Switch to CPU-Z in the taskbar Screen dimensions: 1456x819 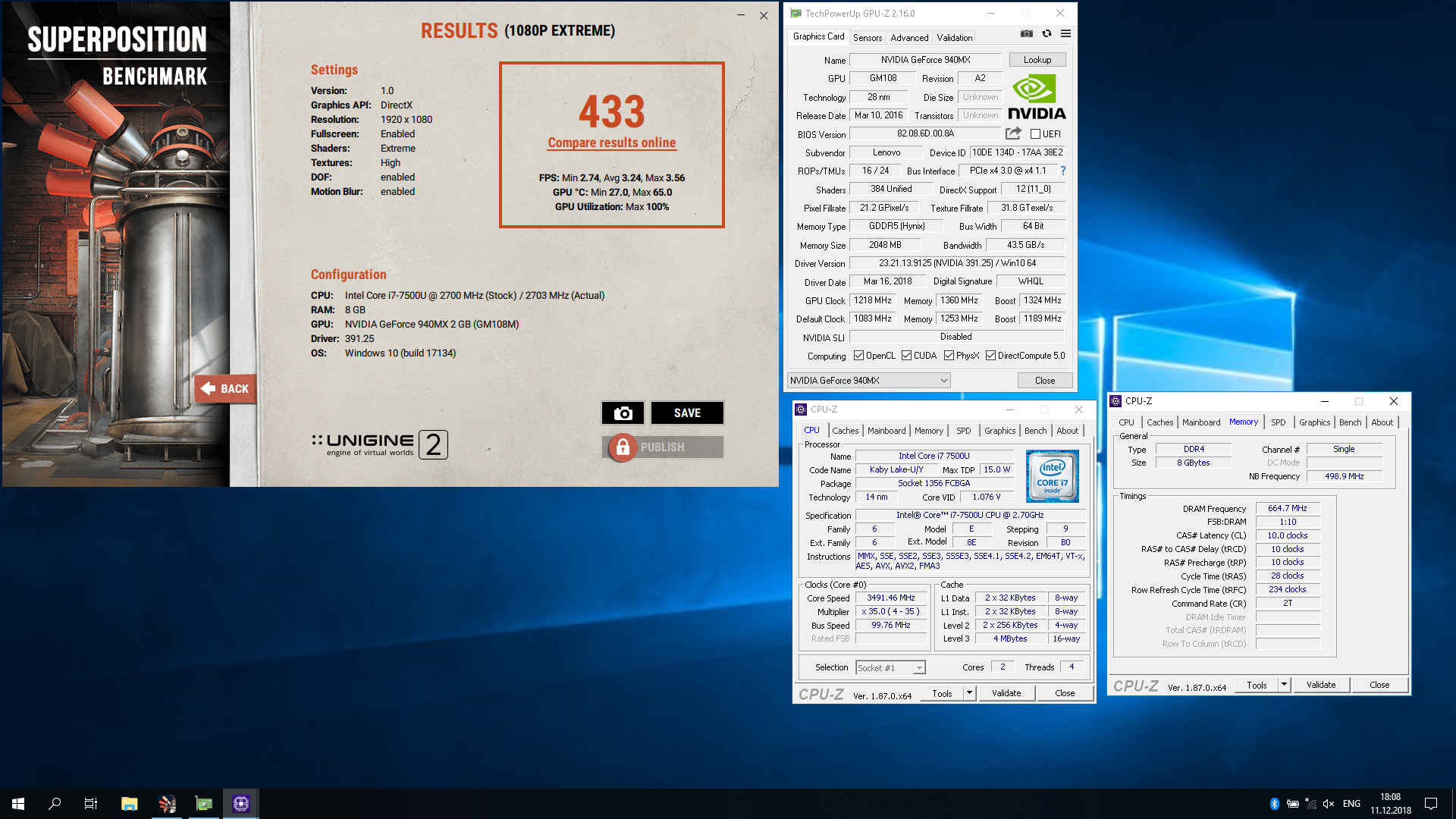coord(241,804)
